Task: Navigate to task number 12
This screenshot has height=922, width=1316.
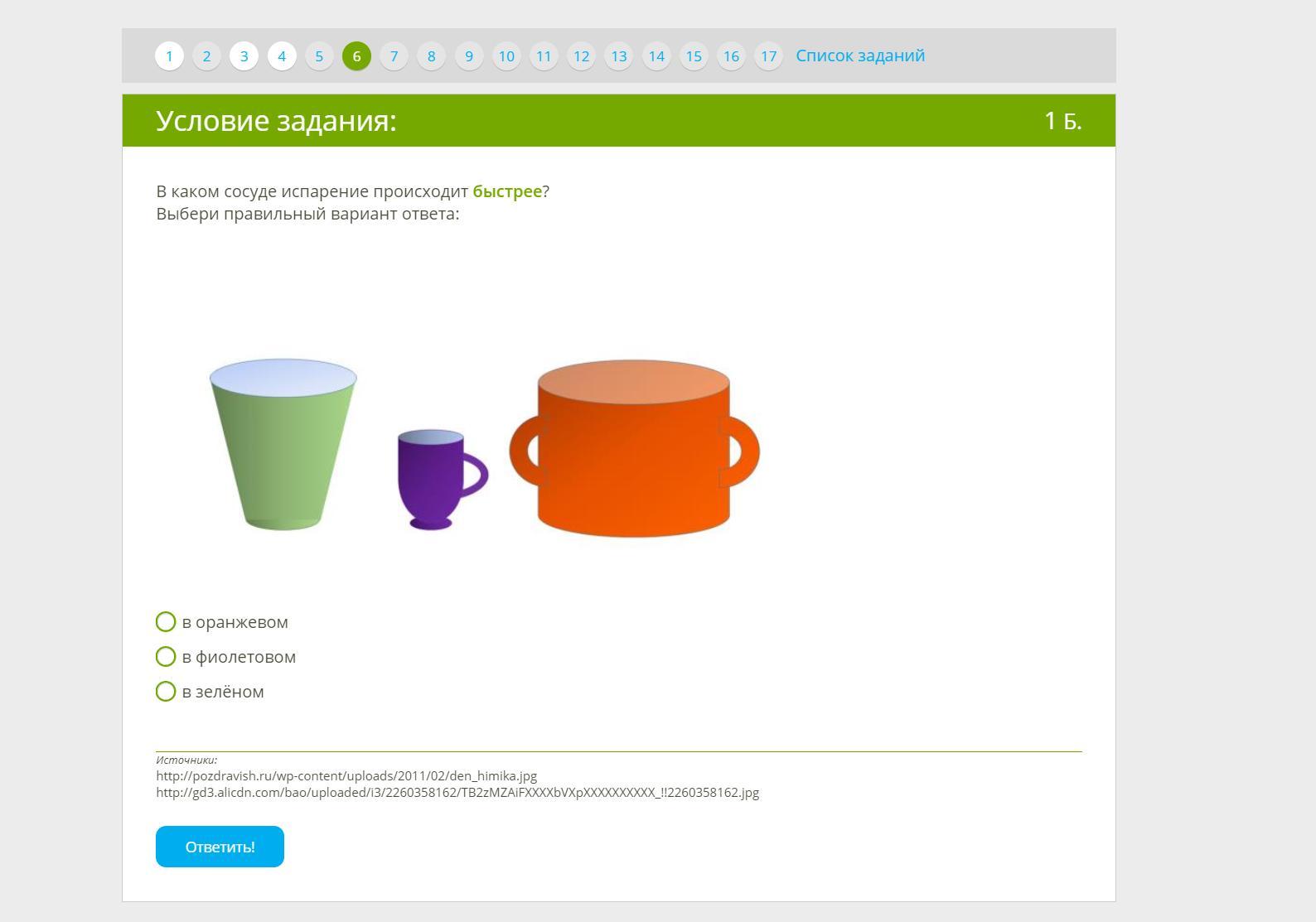Action: [581, 56]
